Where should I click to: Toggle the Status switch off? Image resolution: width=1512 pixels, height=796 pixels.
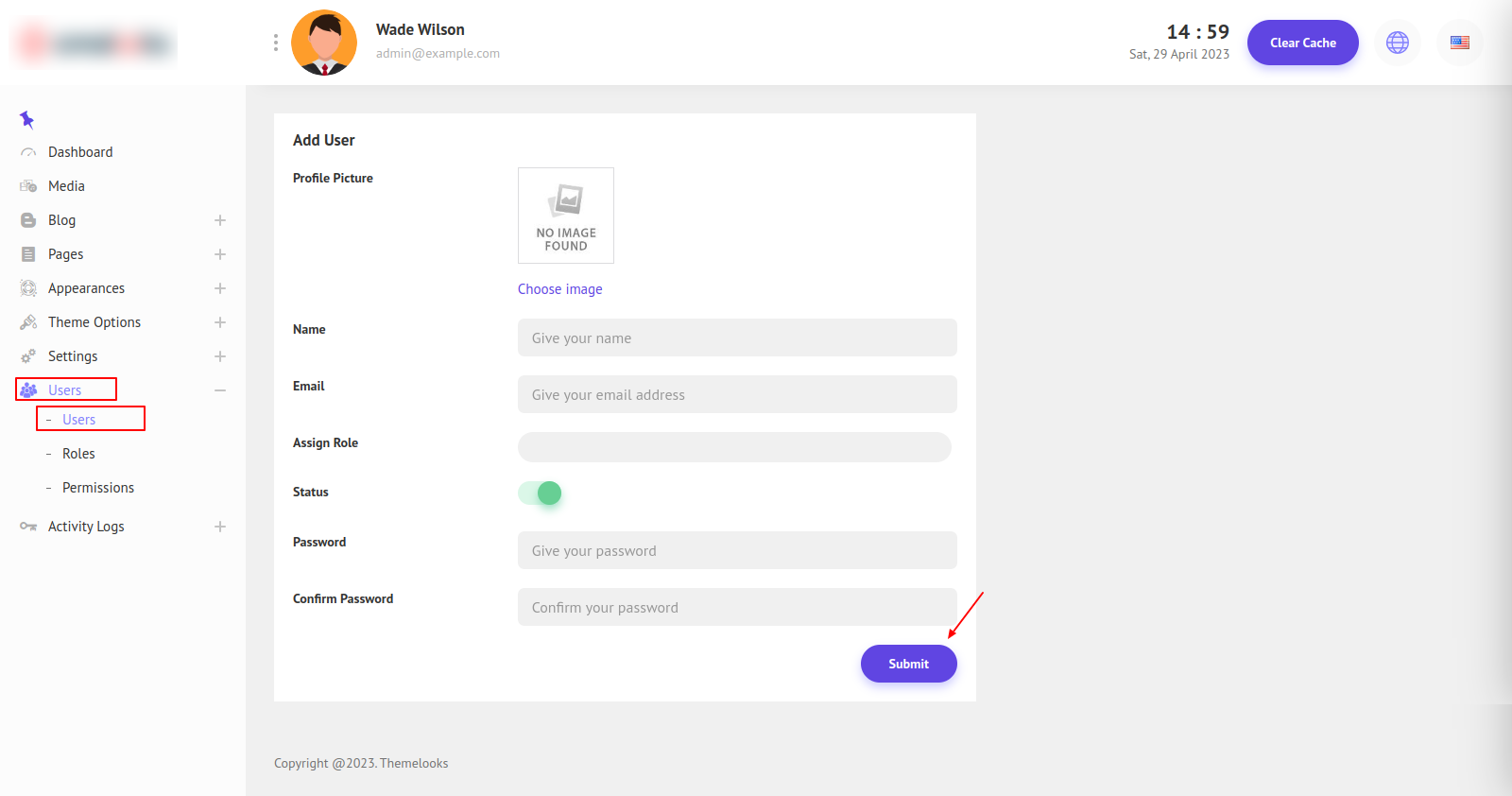click(541, 493)
